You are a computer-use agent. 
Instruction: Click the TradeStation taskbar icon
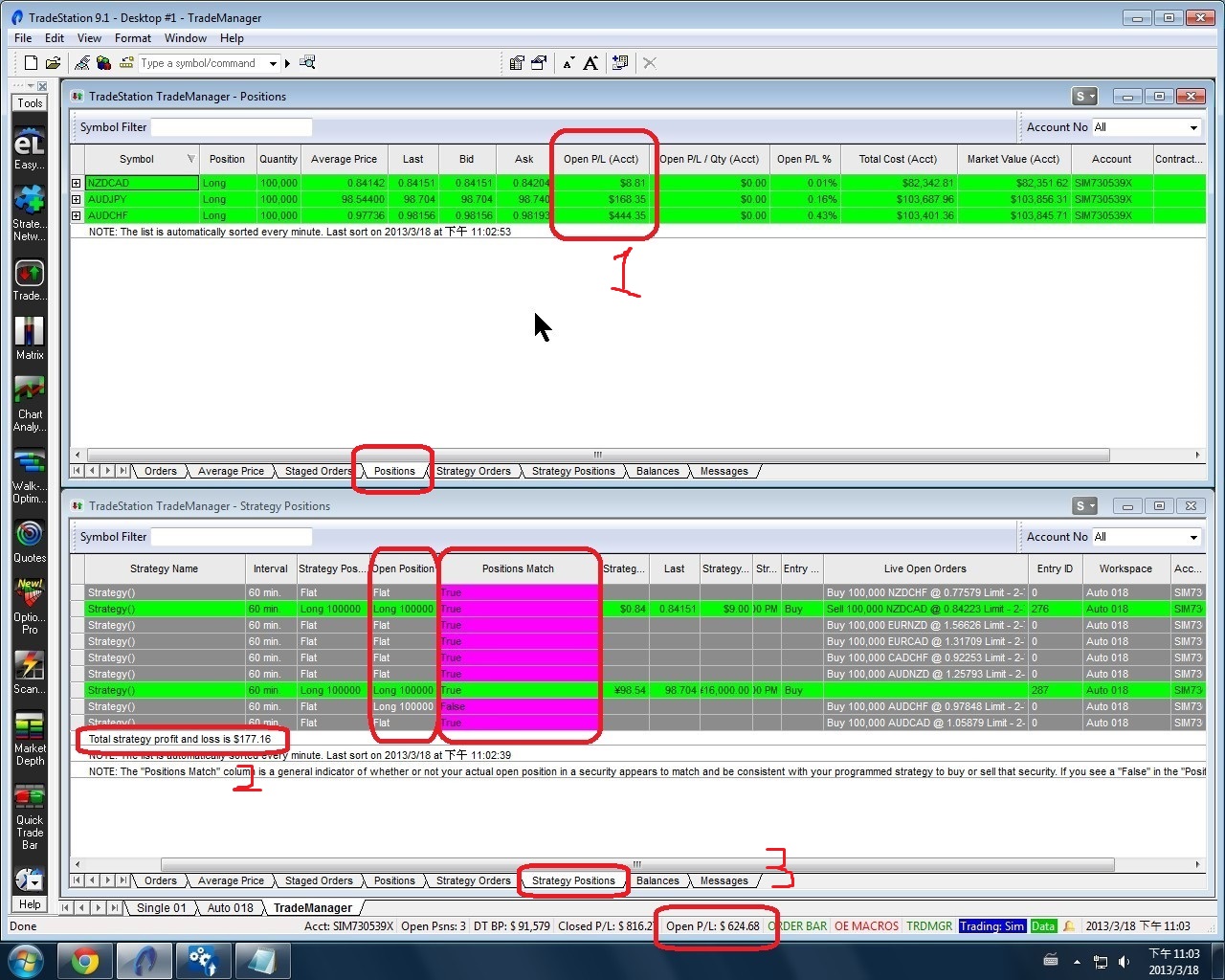[145, 960]
